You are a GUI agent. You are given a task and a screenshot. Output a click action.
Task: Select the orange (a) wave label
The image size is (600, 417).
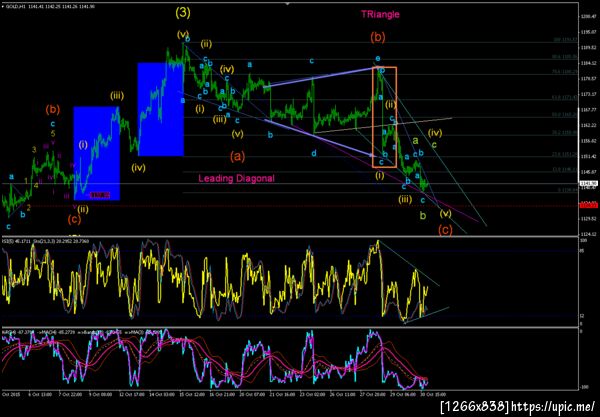coord(238,156)
